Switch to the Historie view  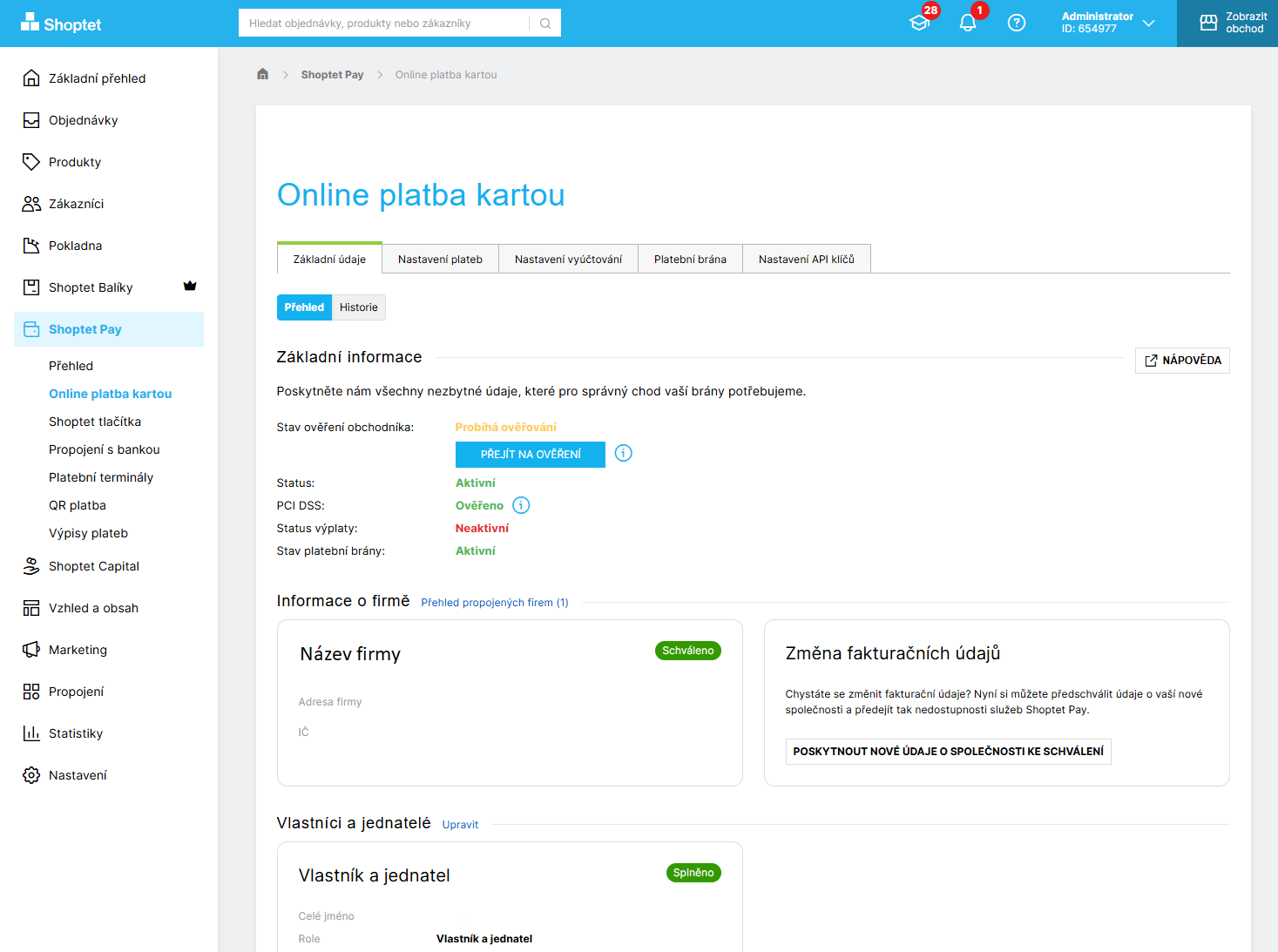(x=358, y=307)
